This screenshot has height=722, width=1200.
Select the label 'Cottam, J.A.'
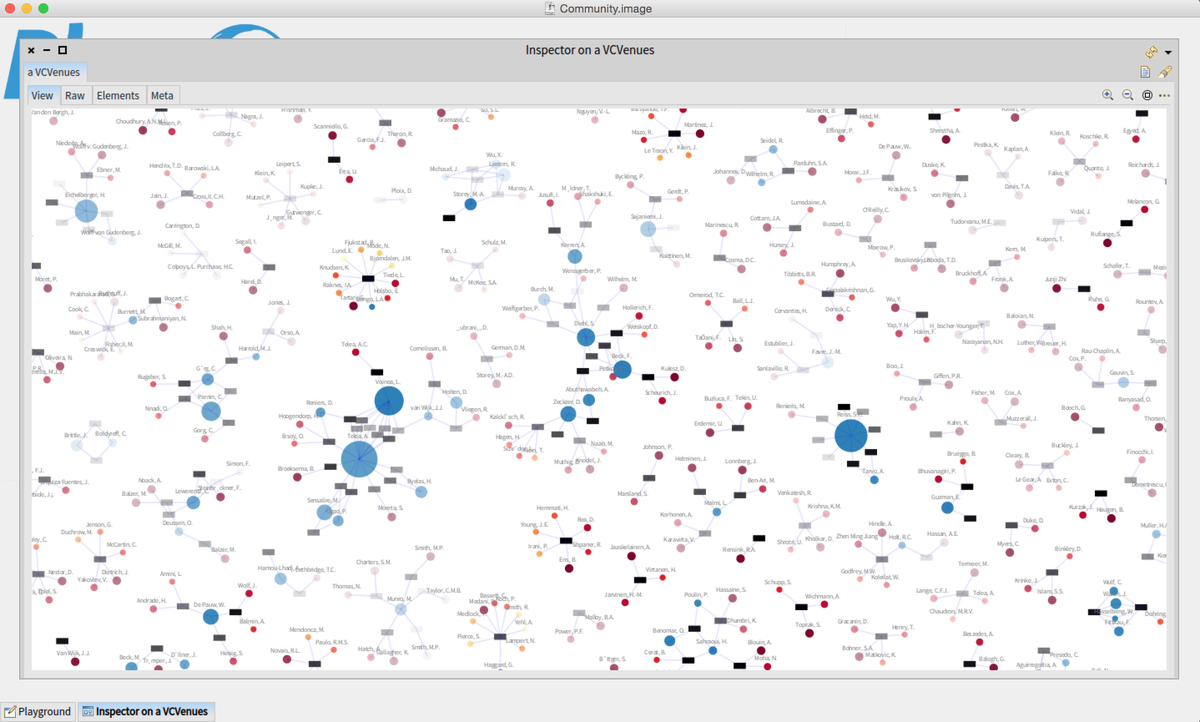tap(766, 217)
